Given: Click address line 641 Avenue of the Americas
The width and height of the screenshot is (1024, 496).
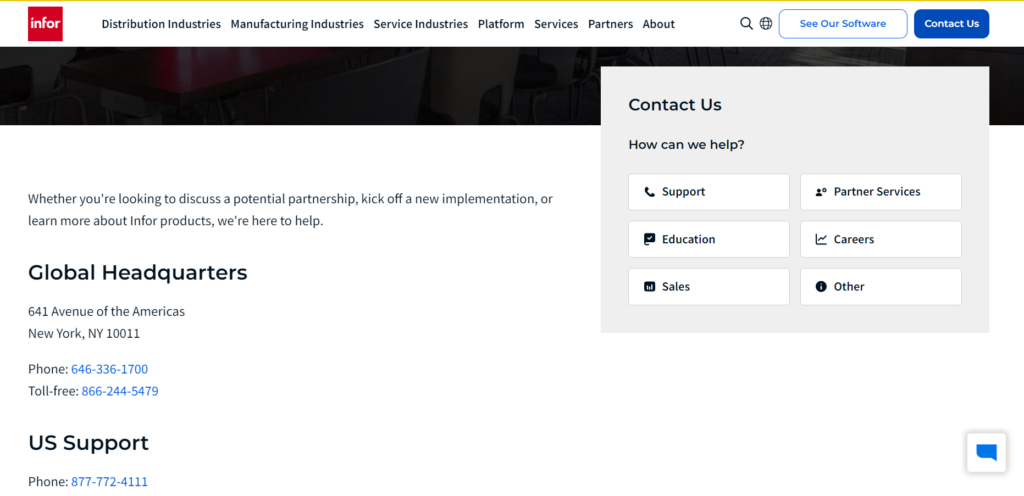Looking at the screenshot, I should click(106, 311).
